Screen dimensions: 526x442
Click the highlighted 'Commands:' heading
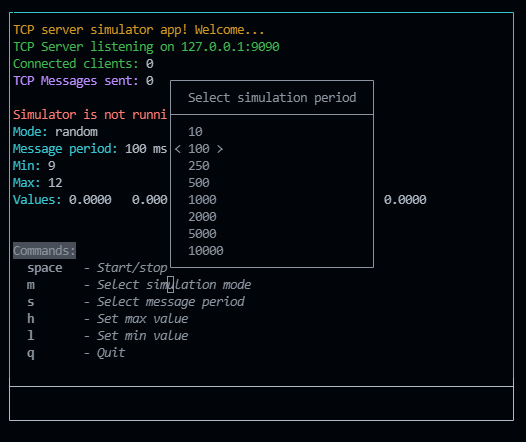click(44, 251)
